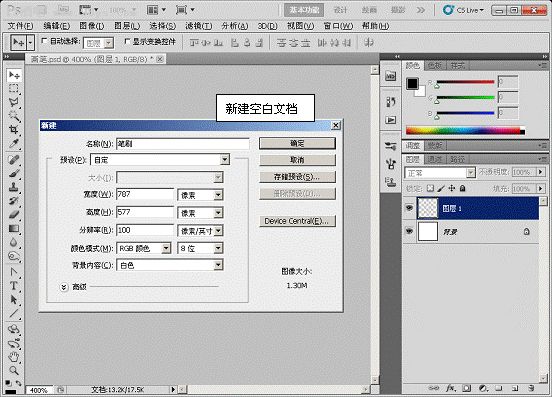
Task: Toggle the auto-select checkbox
Action: pos(44,41)
